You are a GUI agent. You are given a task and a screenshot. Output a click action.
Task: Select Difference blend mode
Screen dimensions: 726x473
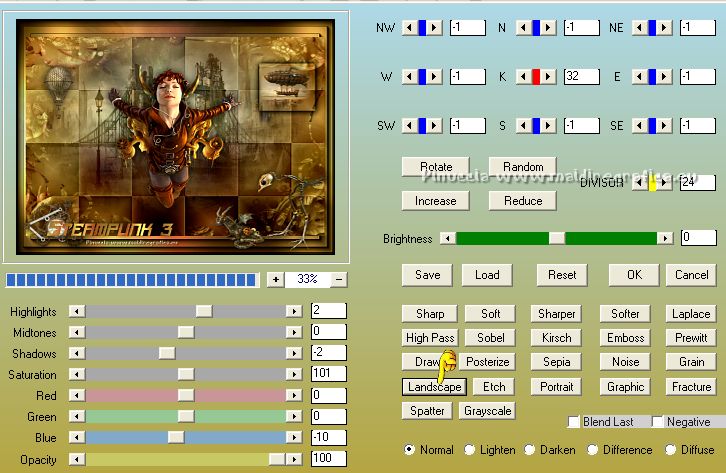pos(592,449)
